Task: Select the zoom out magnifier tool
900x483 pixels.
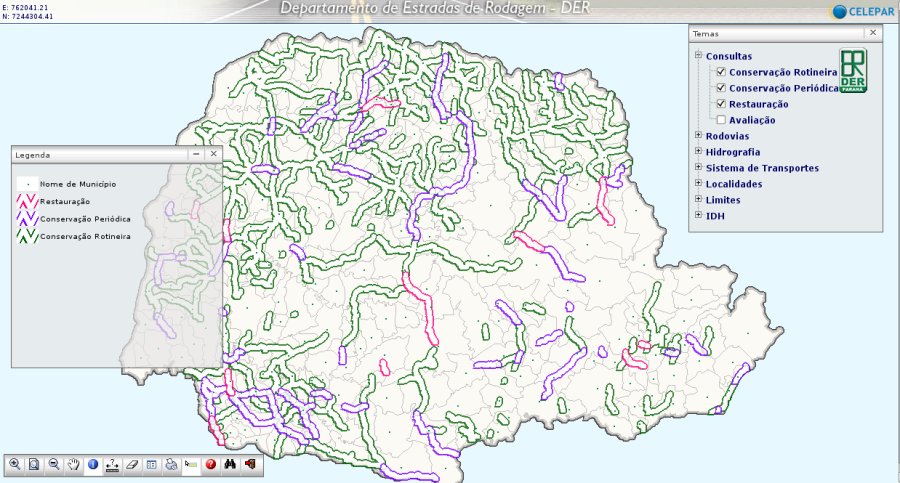Action: pyautogui.click(x=54, y=464)
